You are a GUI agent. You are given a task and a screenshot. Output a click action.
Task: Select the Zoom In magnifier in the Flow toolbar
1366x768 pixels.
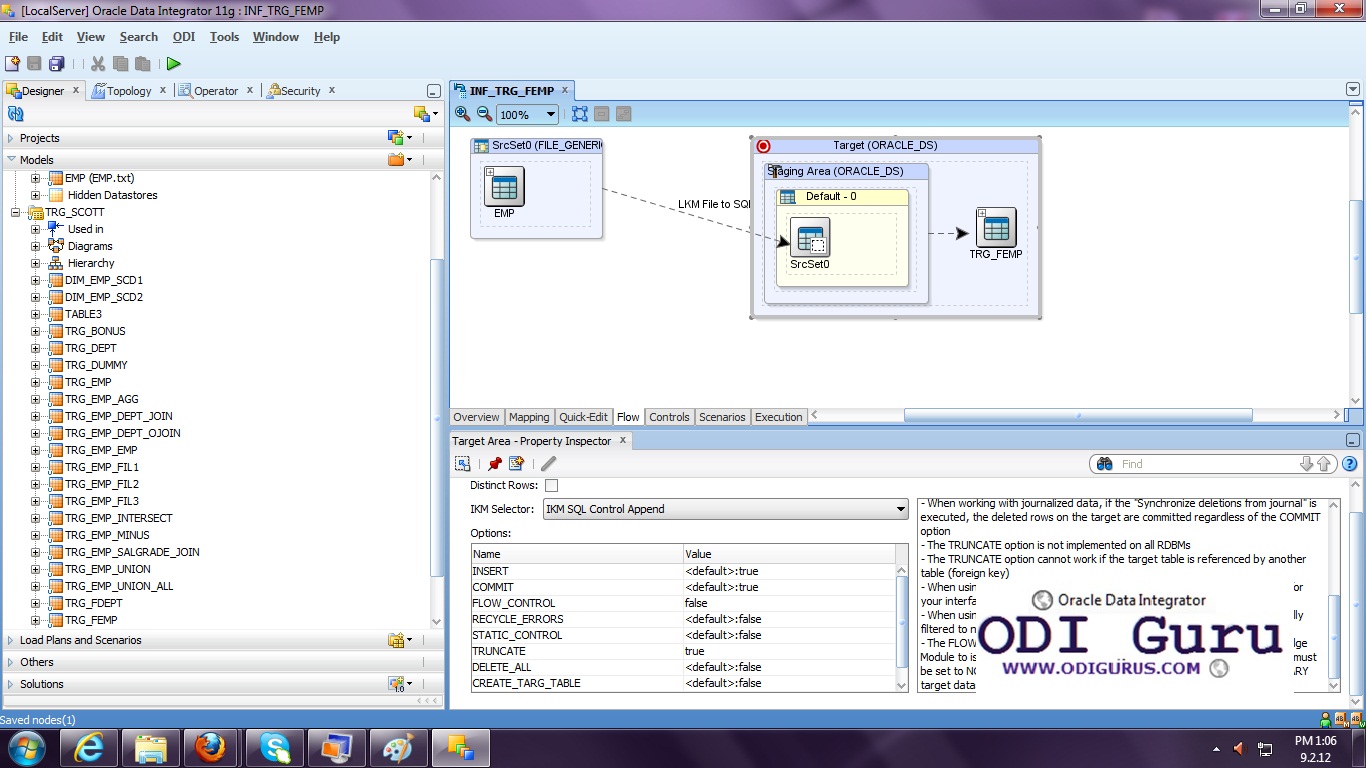461,113
